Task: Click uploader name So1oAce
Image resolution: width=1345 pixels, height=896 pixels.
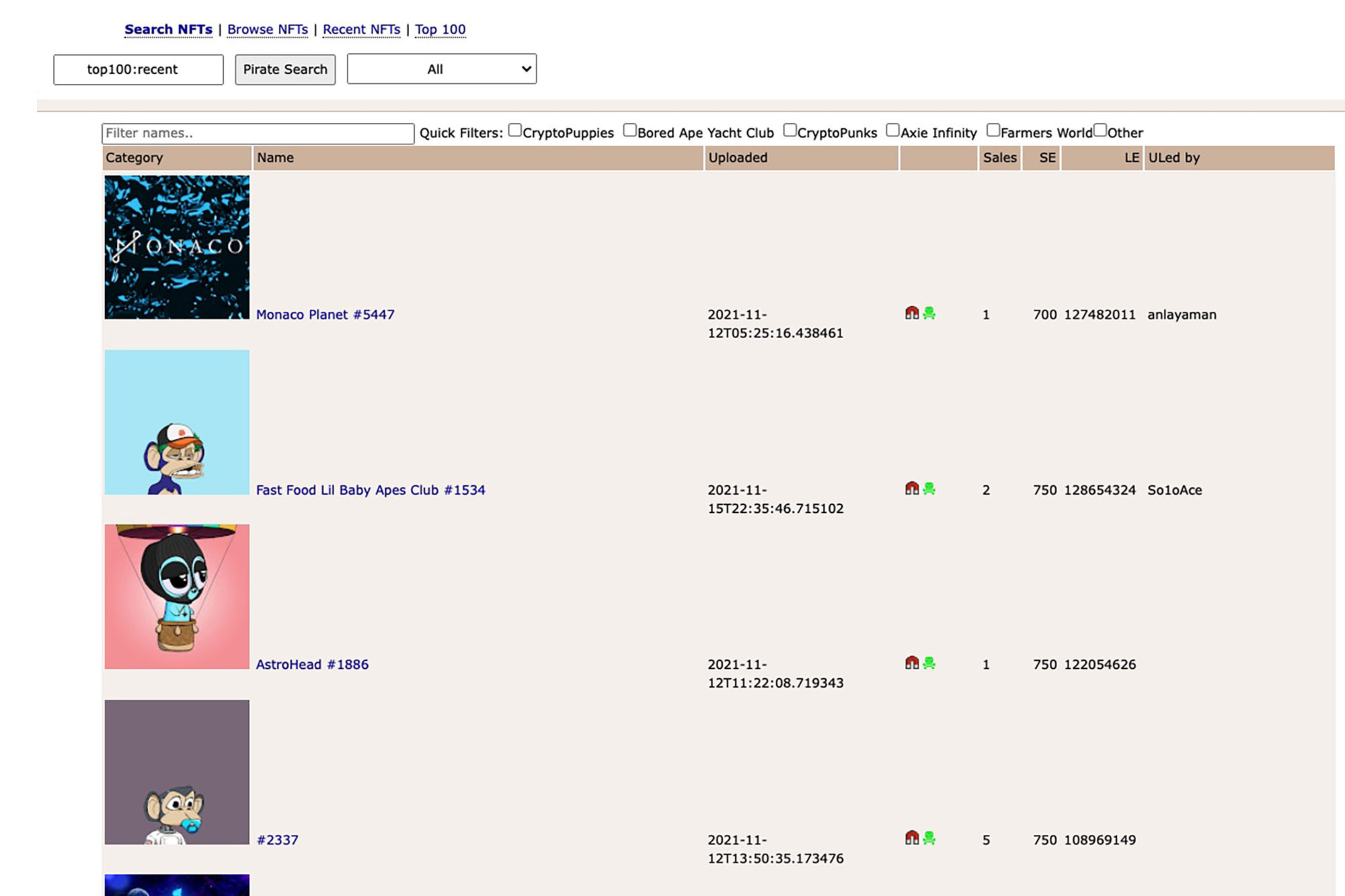Action: tap(1175, 490)
